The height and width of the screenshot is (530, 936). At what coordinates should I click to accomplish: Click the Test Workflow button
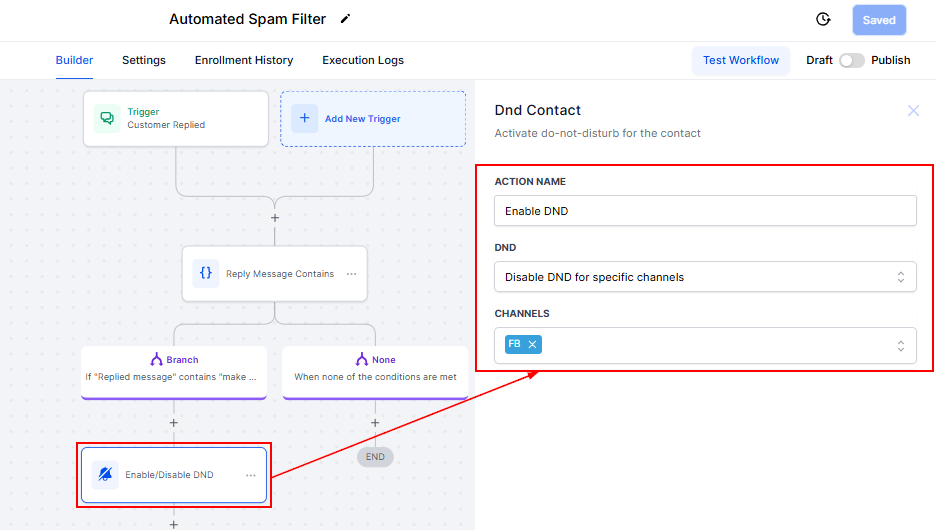740,60
